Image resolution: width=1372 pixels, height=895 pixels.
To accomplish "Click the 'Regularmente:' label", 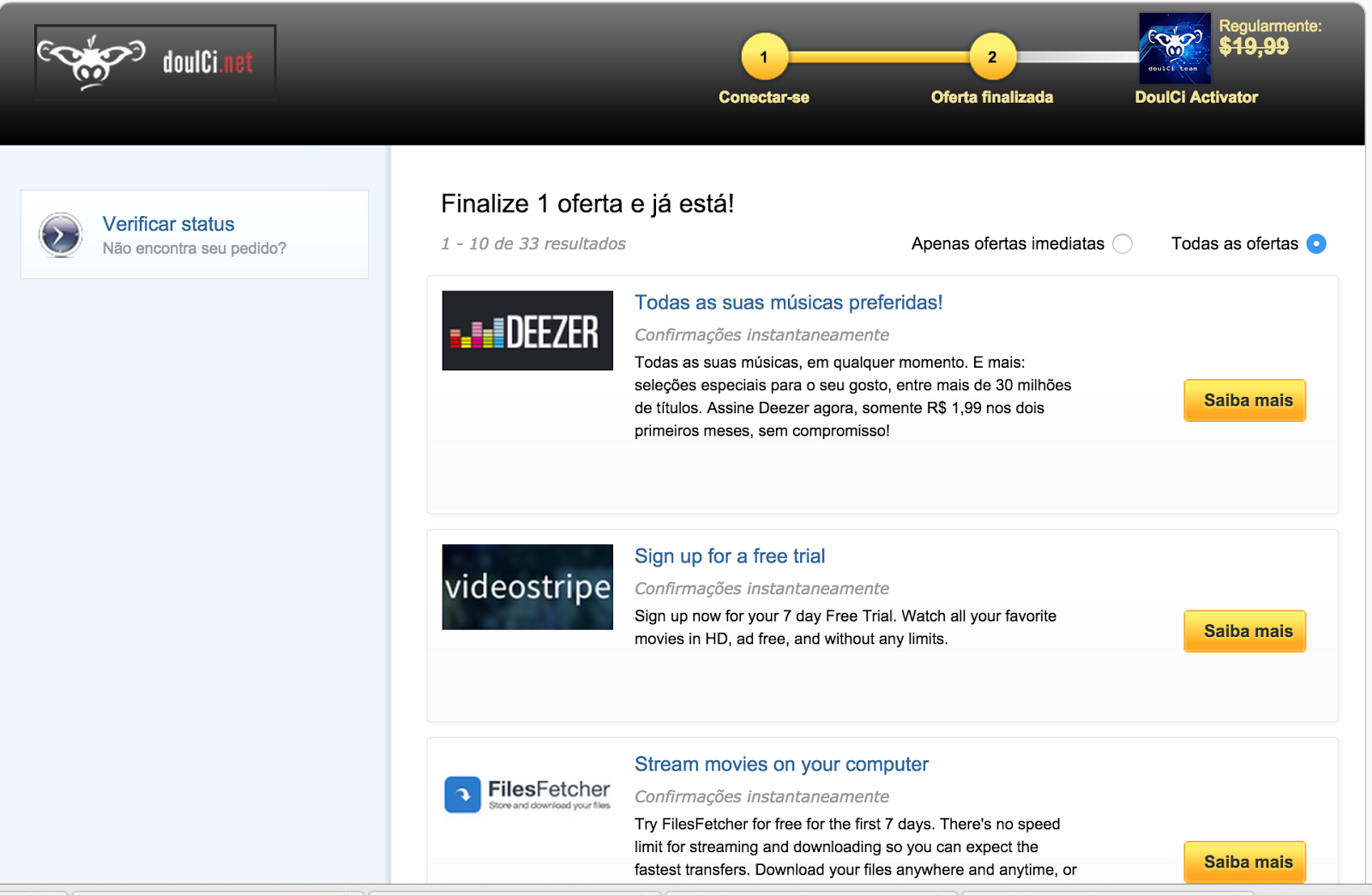I will pyautogui.click(x=1270, y=26).
